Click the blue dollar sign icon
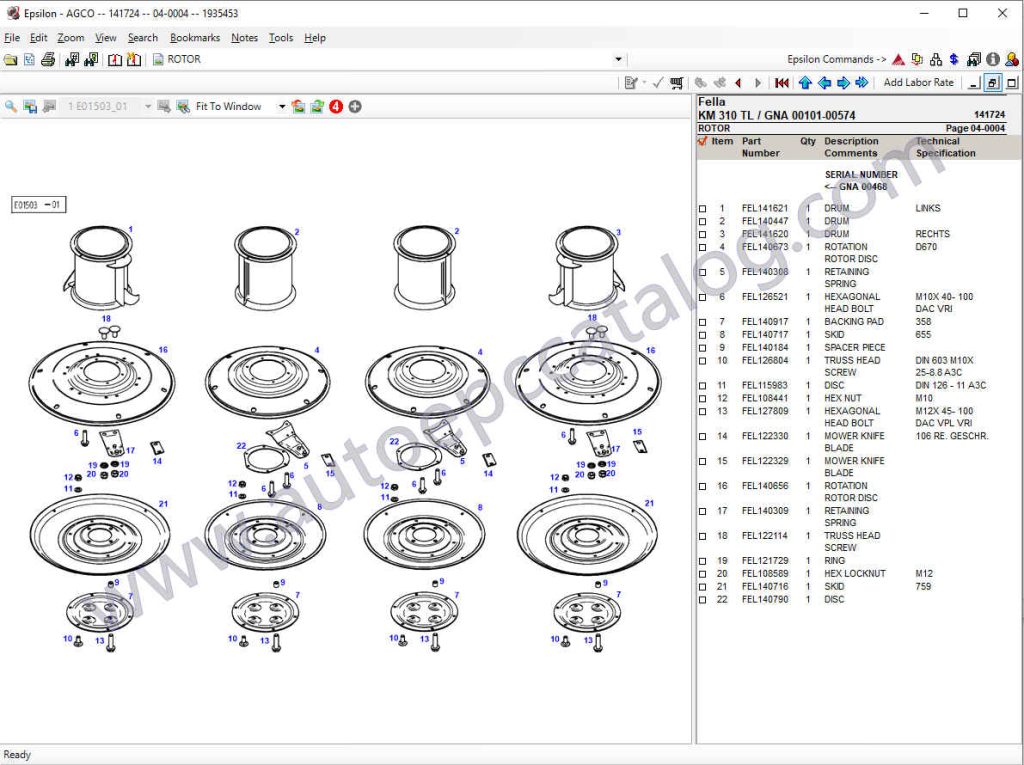The width and height of the screenshot is (1024, 765). pos(954,60)
